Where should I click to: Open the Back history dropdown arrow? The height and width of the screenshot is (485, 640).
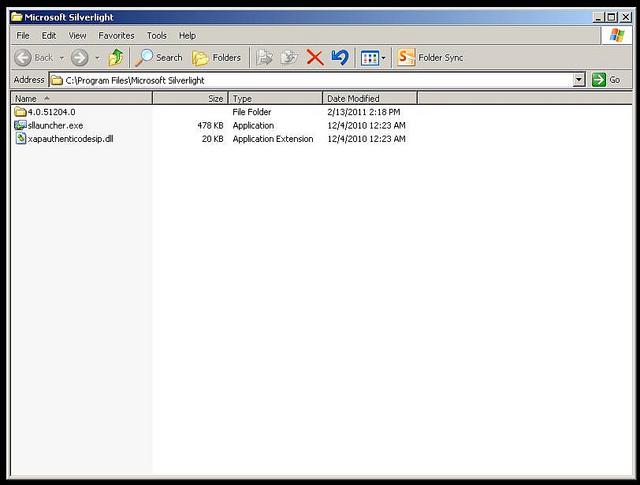[62, 58]
